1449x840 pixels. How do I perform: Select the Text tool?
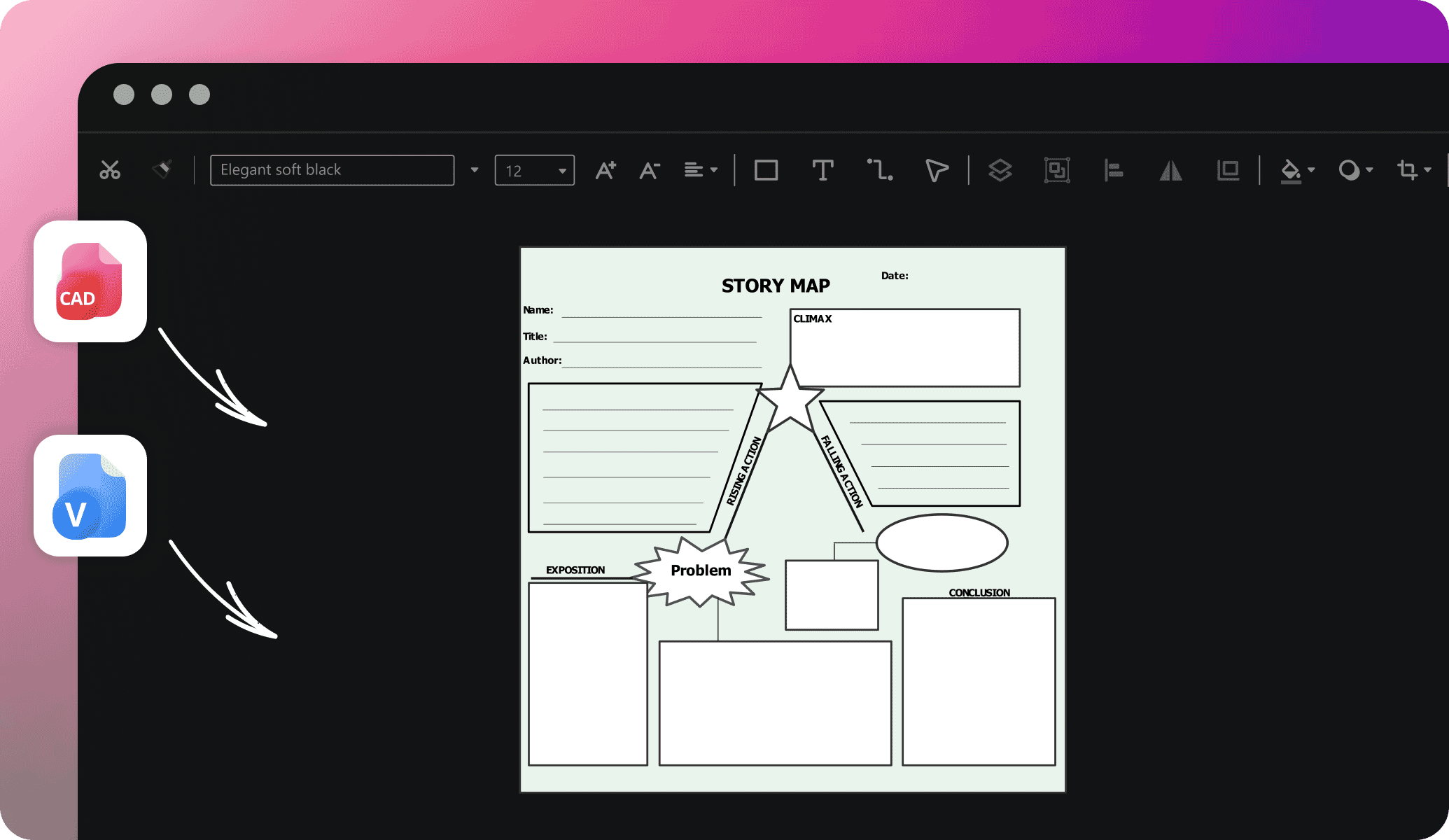(822, 168)
